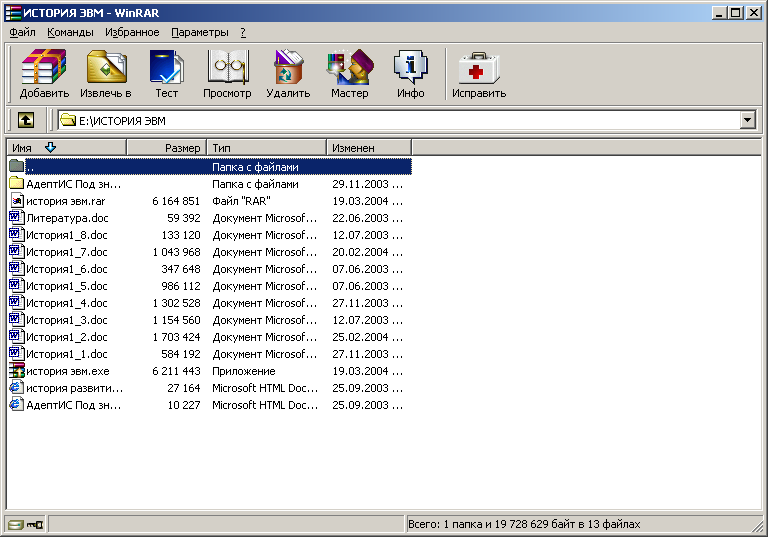
Task: Select the история звм.exe SFX icon
Action: click(x=17, y=370)
